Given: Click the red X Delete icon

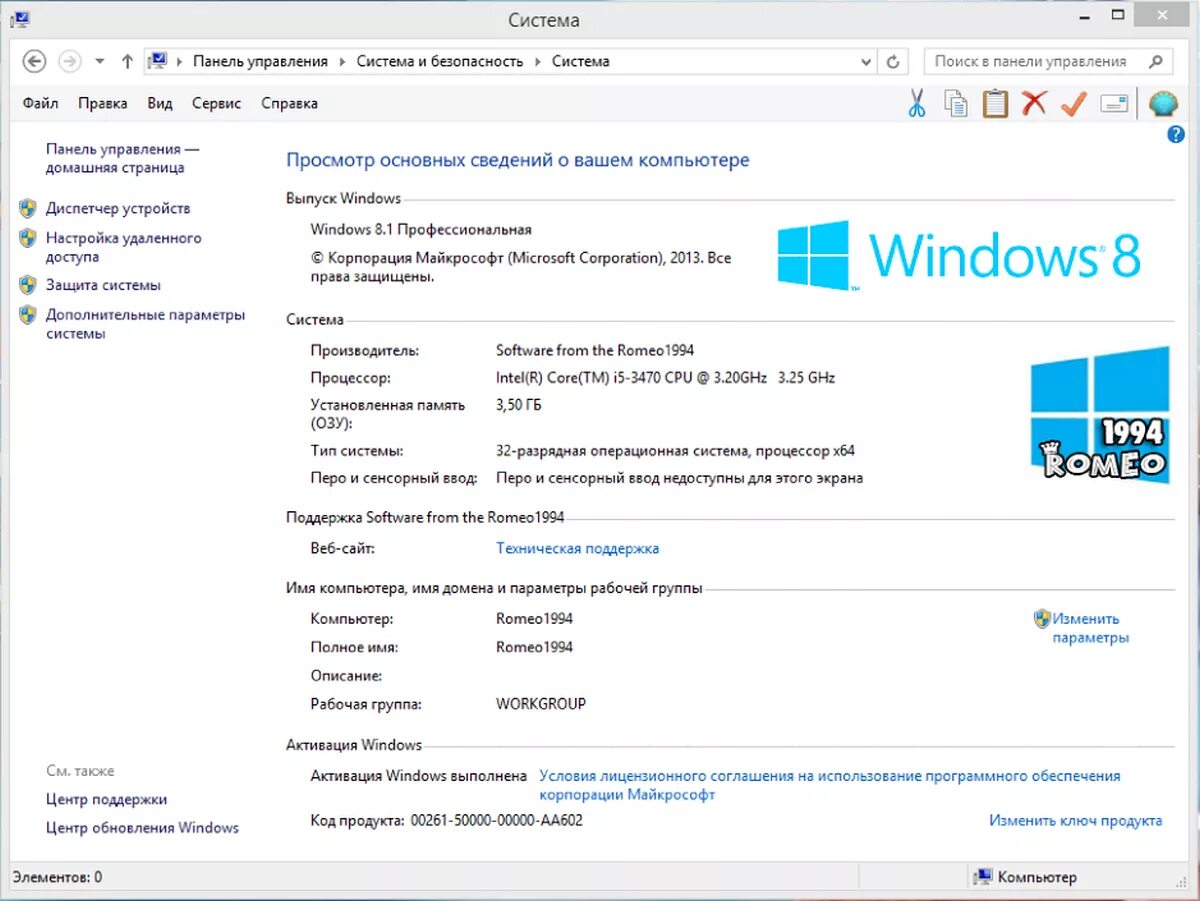Looking at the screenshot, I should pos(1034,102).
